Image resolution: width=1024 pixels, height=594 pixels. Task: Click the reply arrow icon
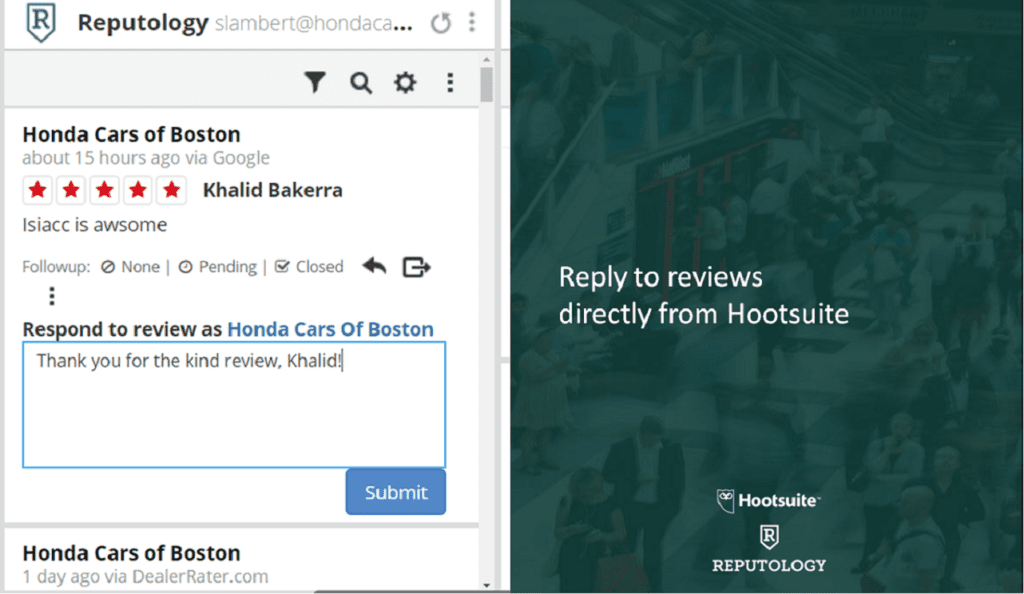coord(374,266)
